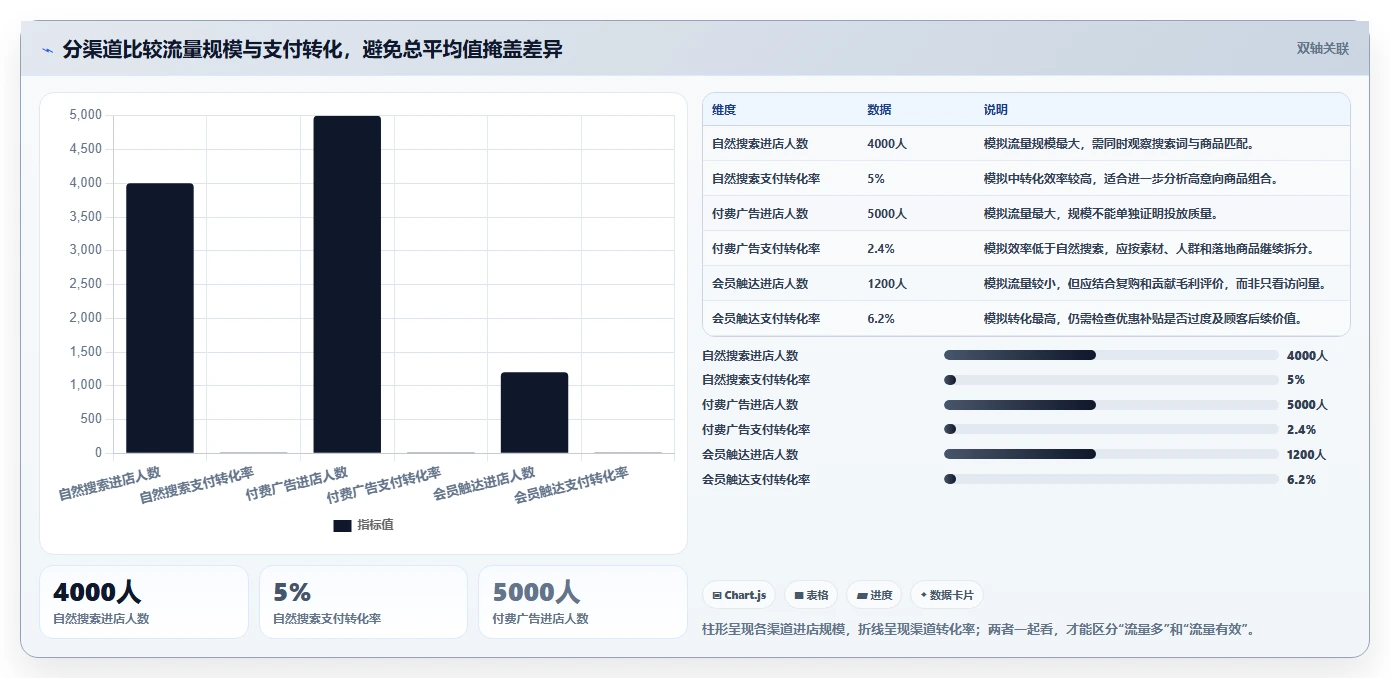This screenshot has height=678, width=1390.
Task: Click the 6.2% cell in the table
Action: click(881, 319)
